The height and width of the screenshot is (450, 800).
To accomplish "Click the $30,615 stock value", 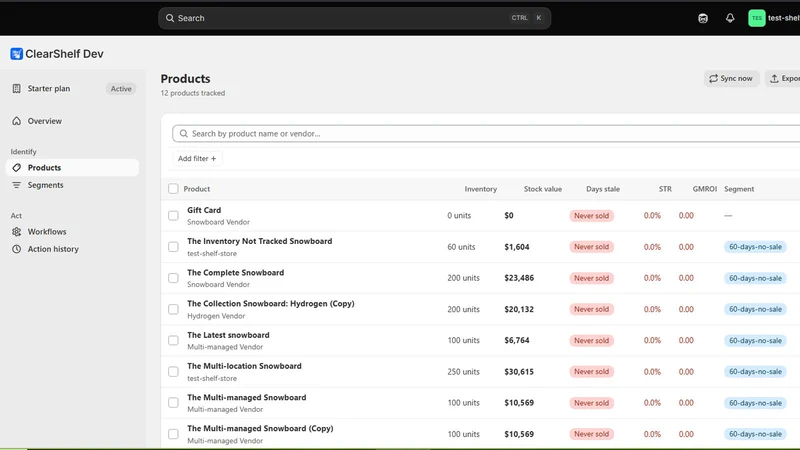I will pyautogui.click(x=519, y=371).
